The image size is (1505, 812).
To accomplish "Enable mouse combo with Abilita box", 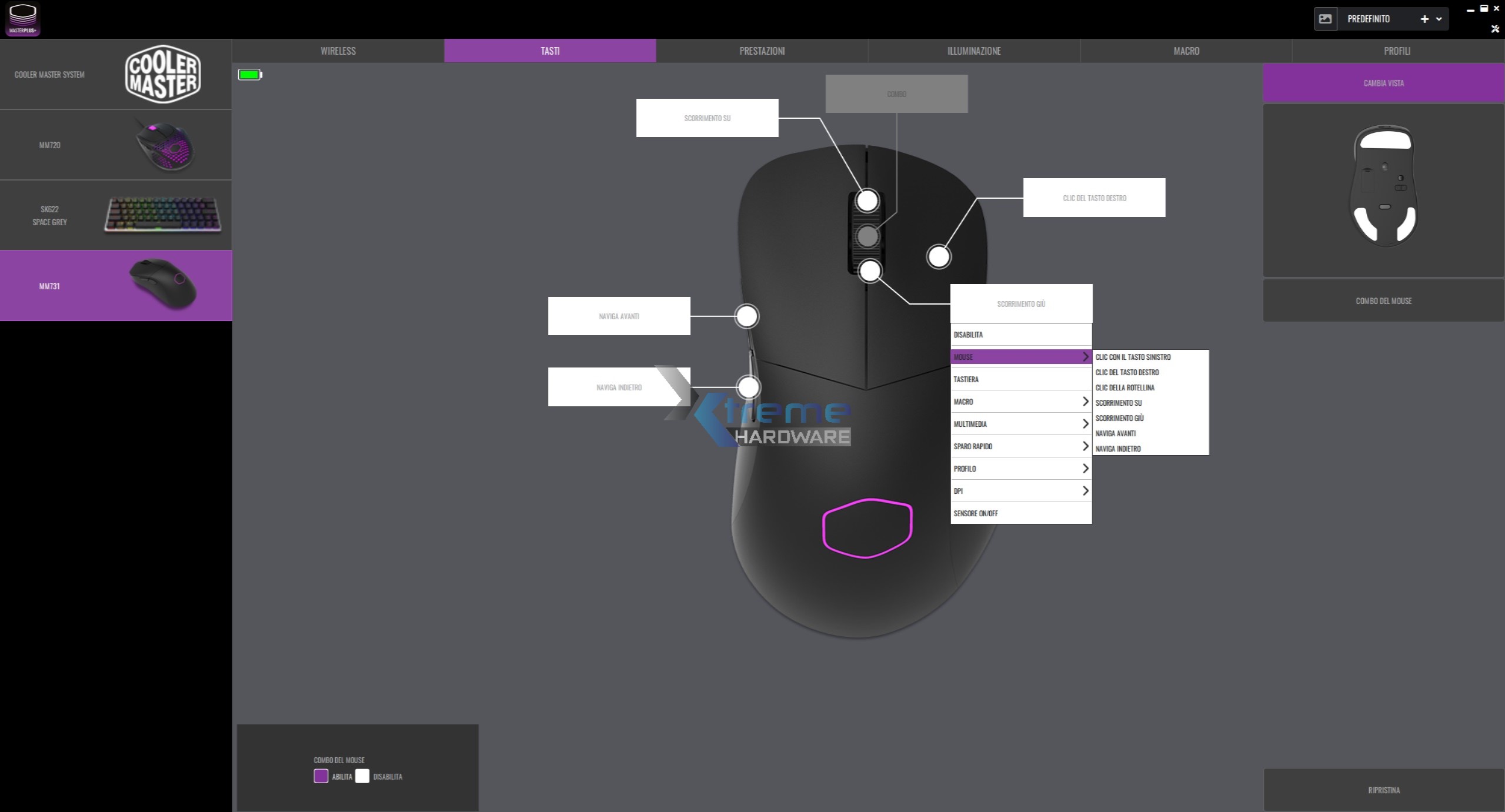I will pos(321,776).
